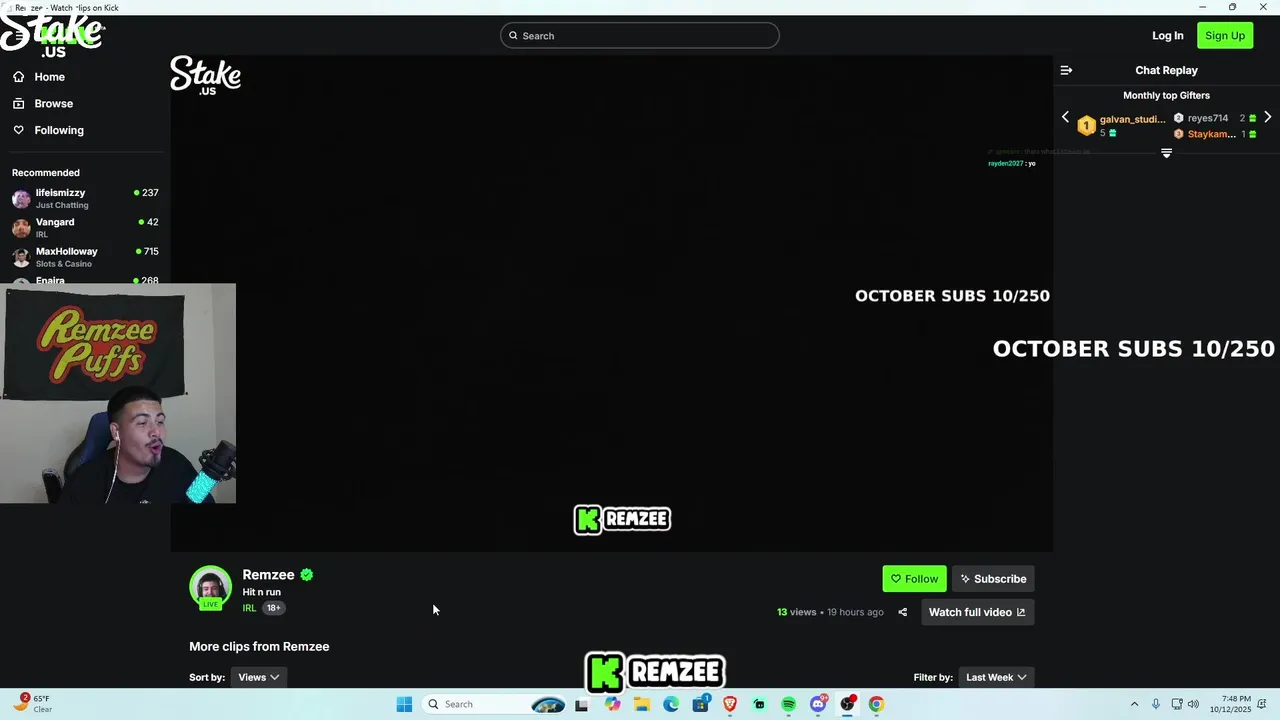This screenshot has width=1280, height=720.
Task: Click the Sign Up button
Action: coord(1225,36)
